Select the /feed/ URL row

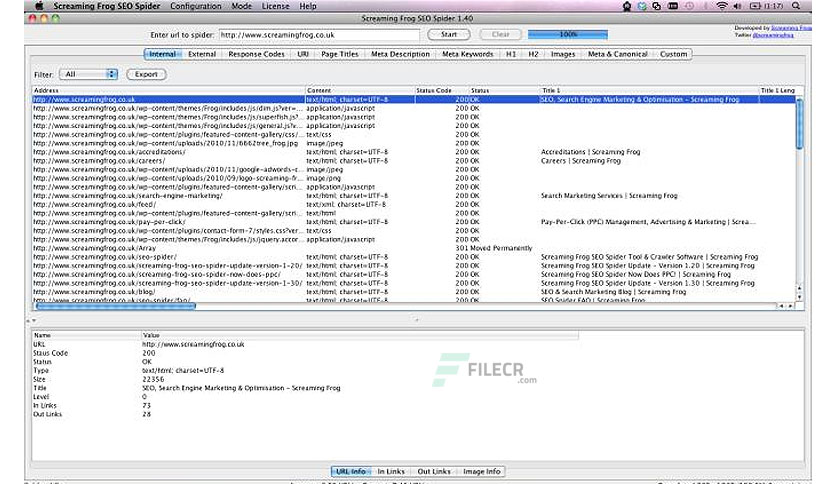[x=414, y=204]
